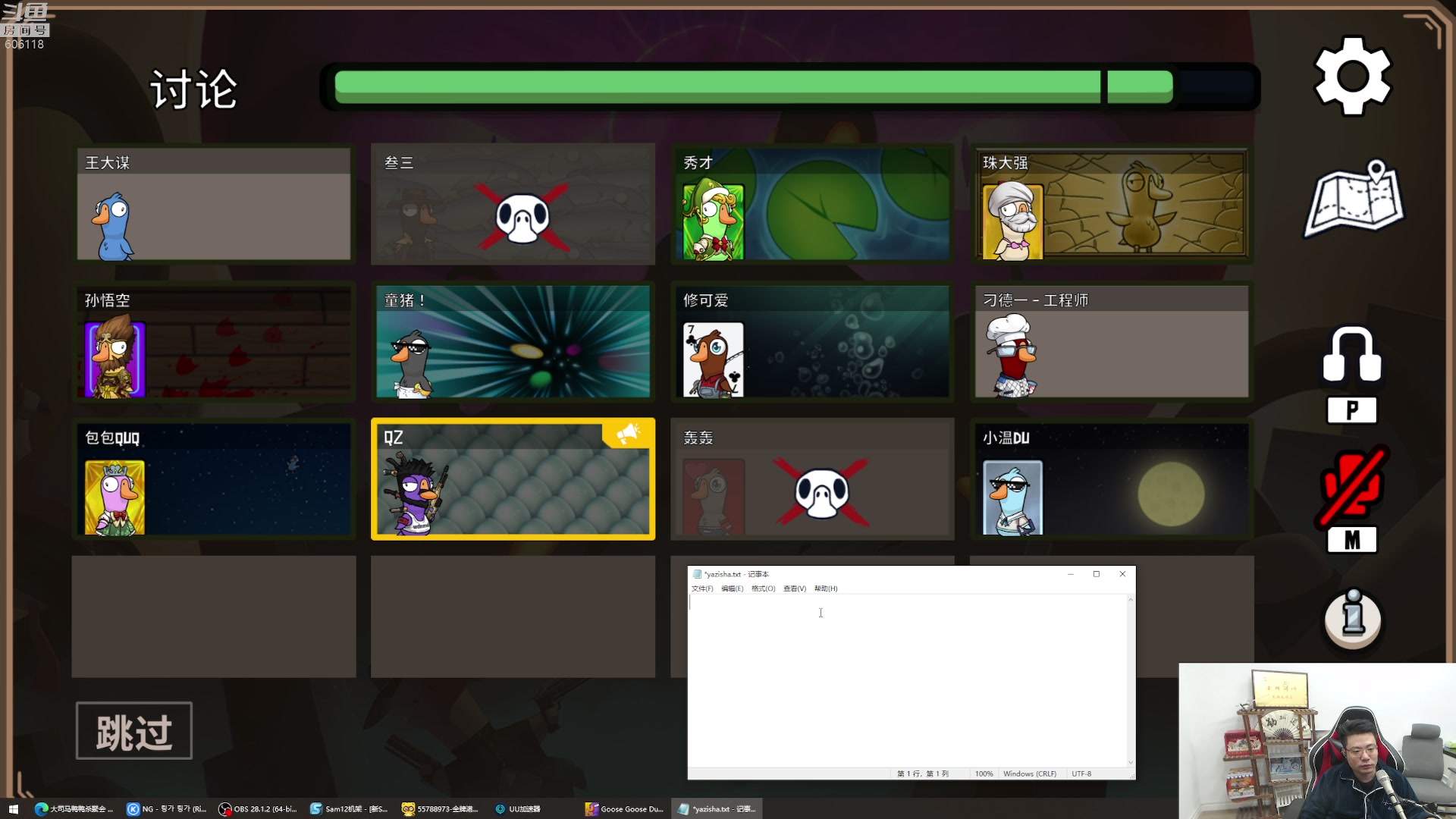This screenshot has width=1456, height=819.
Task: Vote for player 珠大强
Action: [x=1112, y=204]
